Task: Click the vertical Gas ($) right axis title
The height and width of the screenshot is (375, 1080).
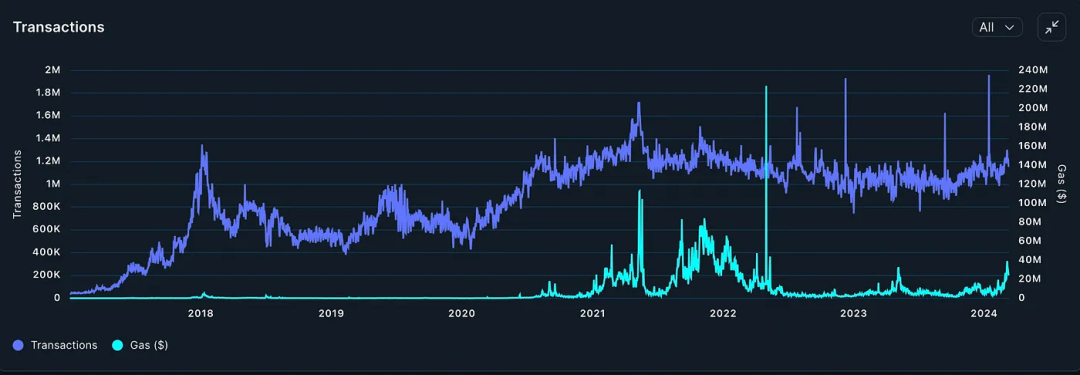Action: pyautogui.click(x=1062, y=183)
